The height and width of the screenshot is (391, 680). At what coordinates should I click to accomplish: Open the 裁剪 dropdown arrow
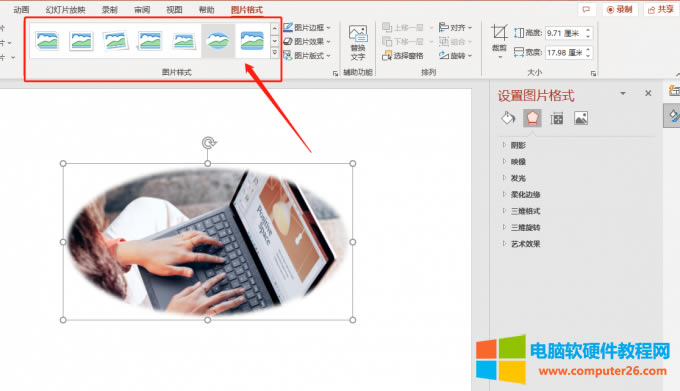pos(500,57)
